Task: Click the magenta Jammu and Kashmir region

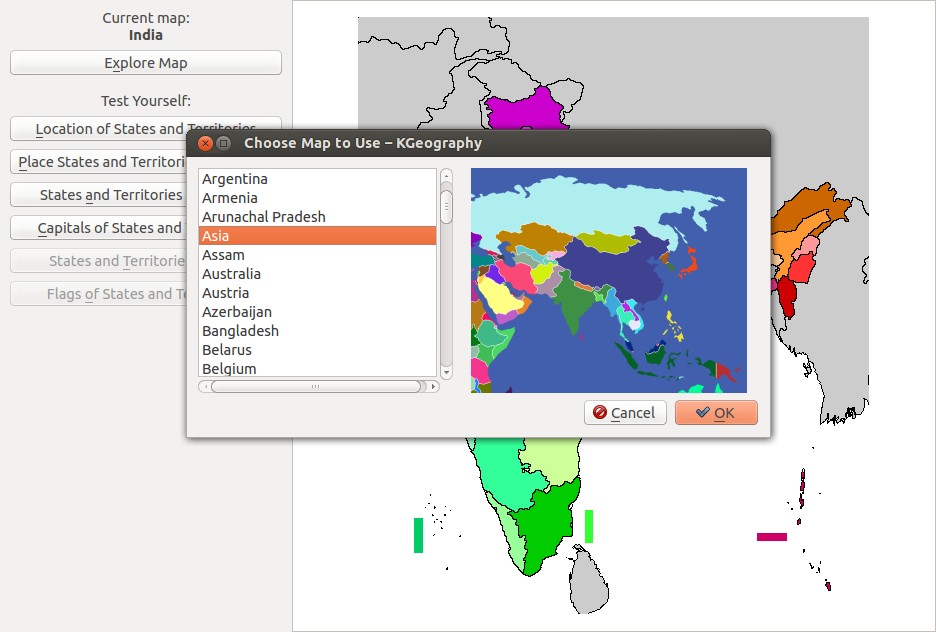Action: (x=525, y=110)
